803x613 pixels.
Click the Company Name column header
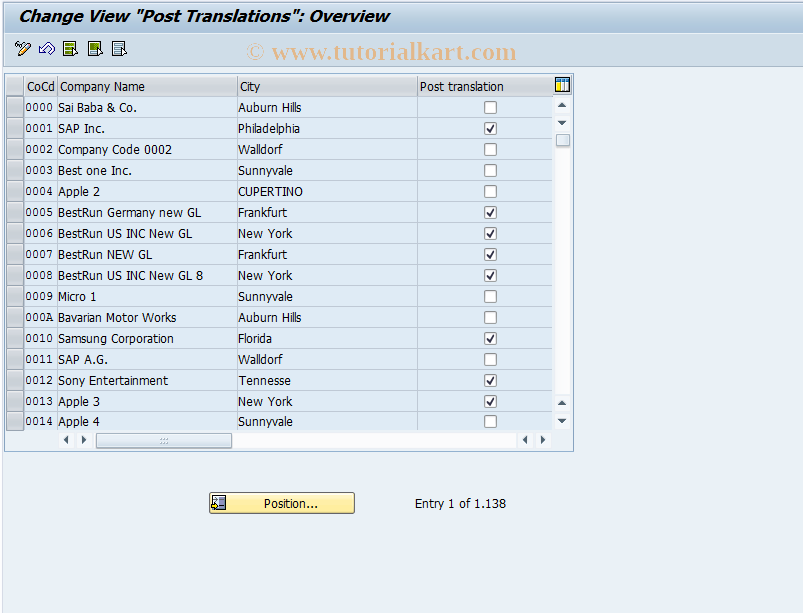(x=147, y=87)
